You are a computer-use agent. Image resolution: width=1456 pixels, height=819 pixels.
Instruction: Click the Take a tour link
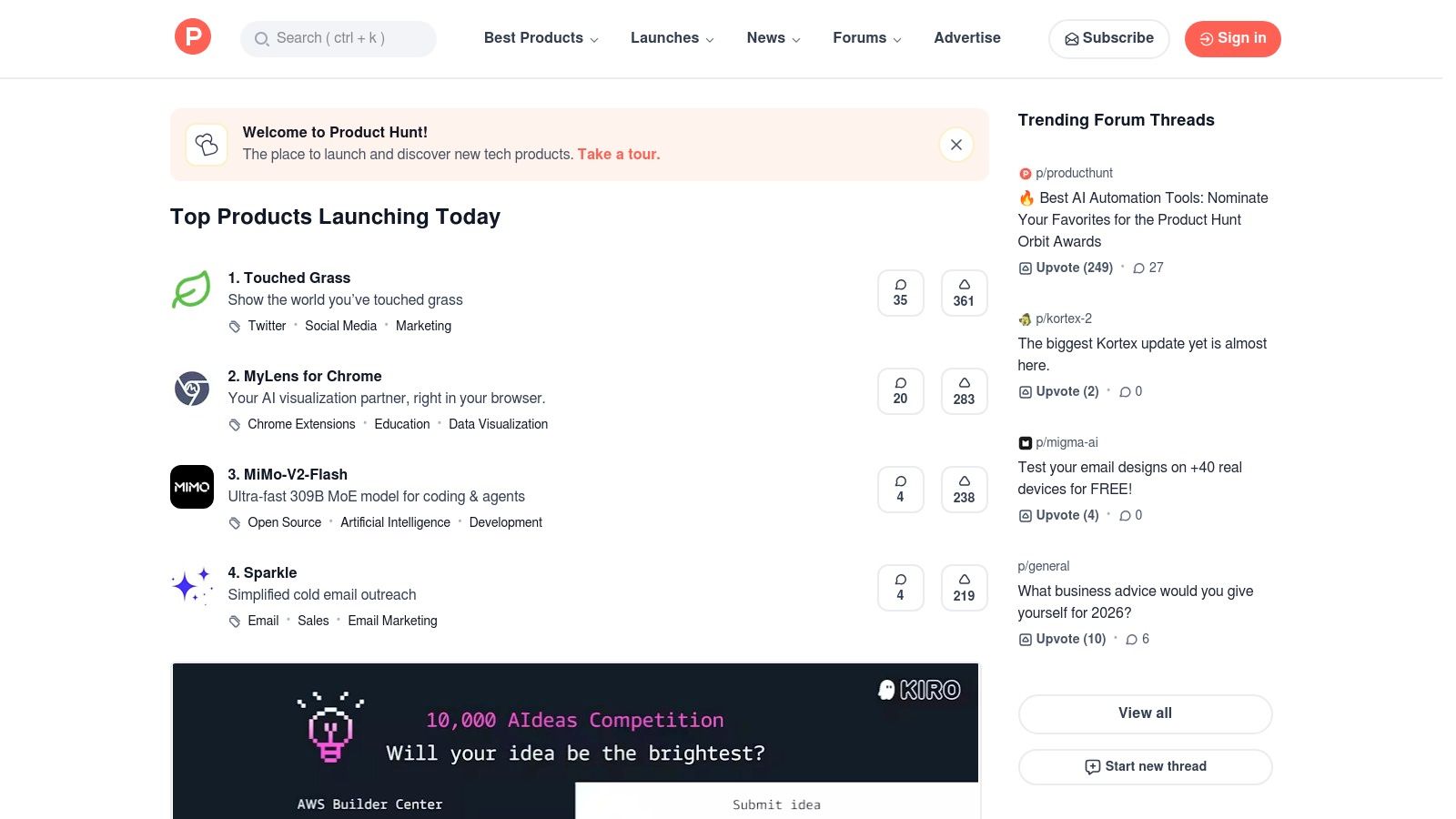click(618, 154)
